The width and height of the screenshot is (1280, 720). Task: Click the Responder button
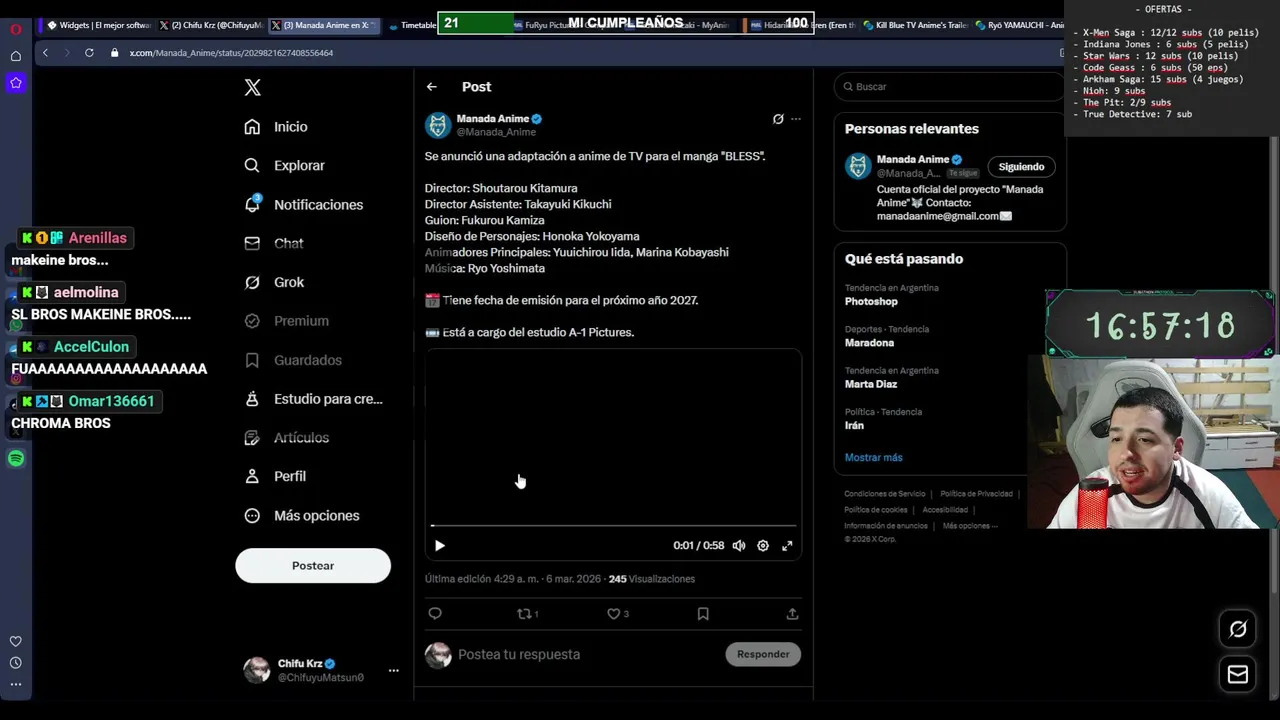point(763,654)
